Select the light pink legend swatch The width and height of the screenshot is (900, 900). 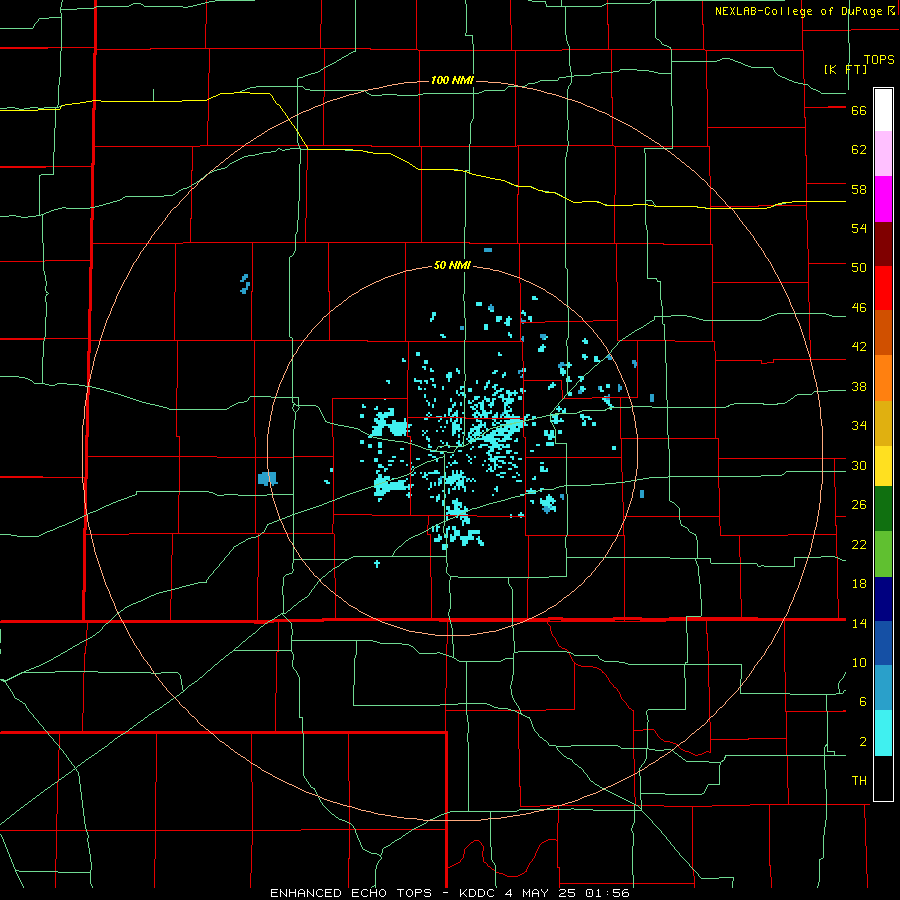883,154
